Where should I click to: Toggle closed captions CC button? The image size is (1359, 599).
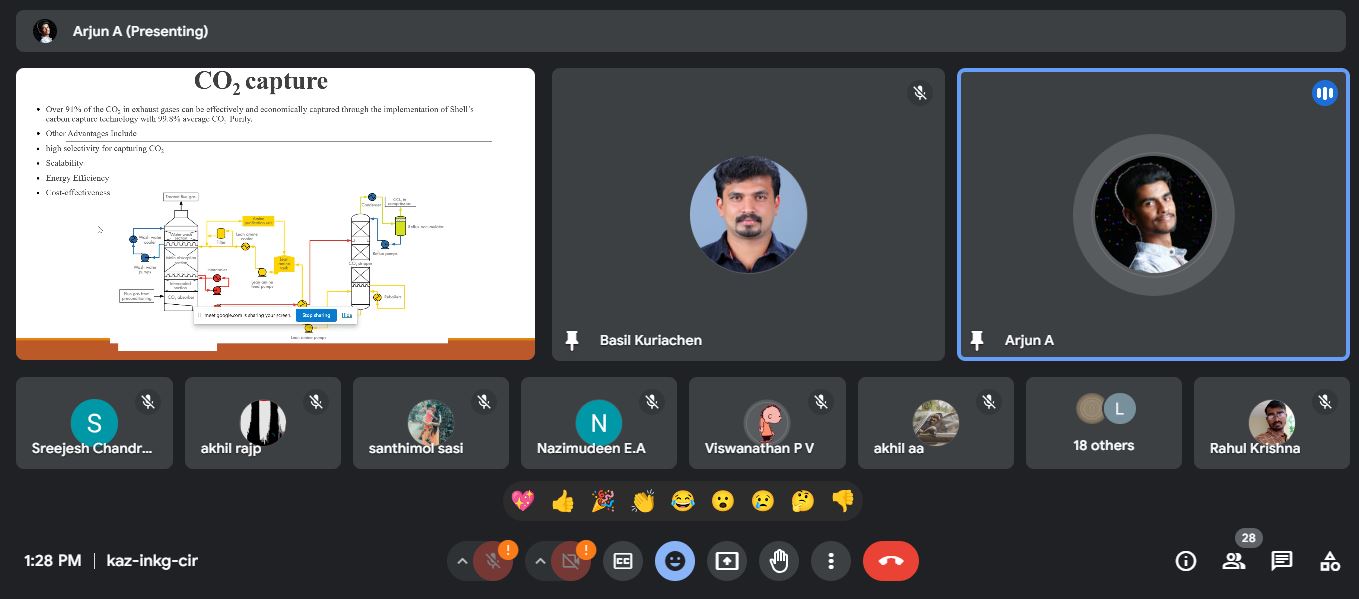pos(623,561)
